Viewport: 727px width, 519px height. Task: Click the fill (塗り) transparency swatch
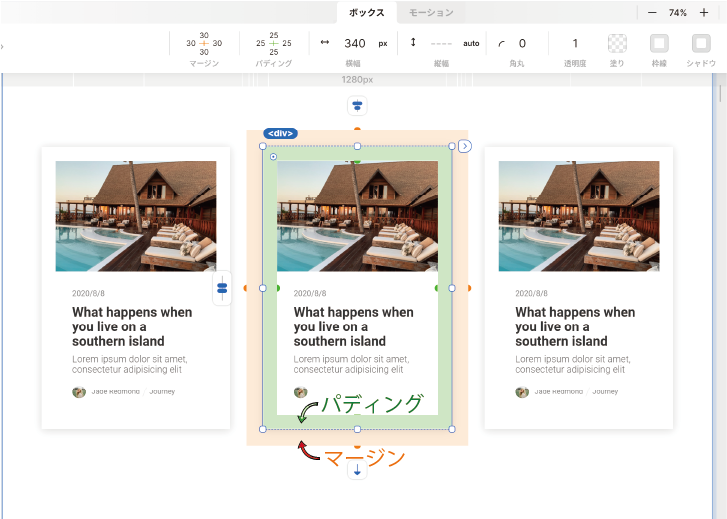click(617, 44)
